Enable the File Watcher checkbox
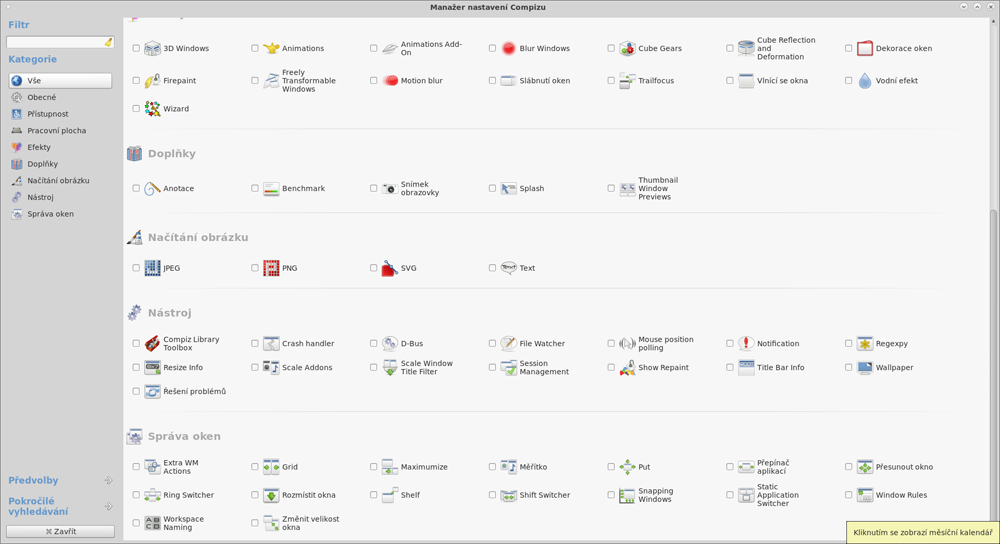This screenshot has width=1000, height=544. pos(492,344)
